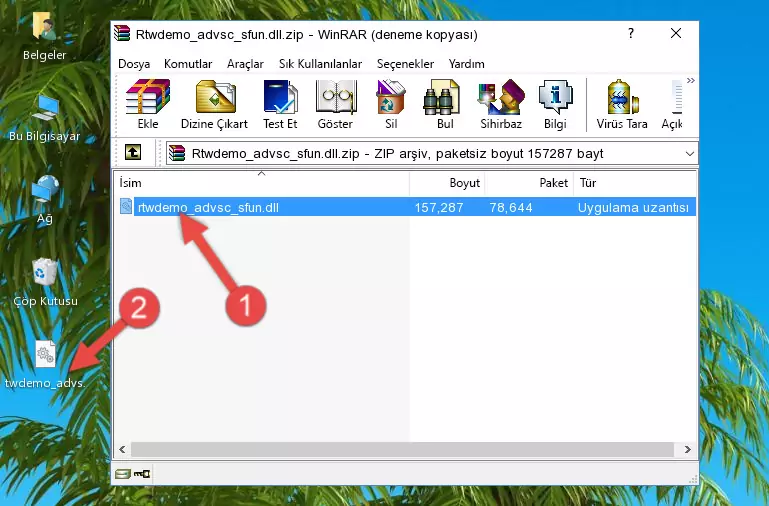769x506 pixels.
Task: Click the horizontal scrollbar track
Action: click(402, 449)
